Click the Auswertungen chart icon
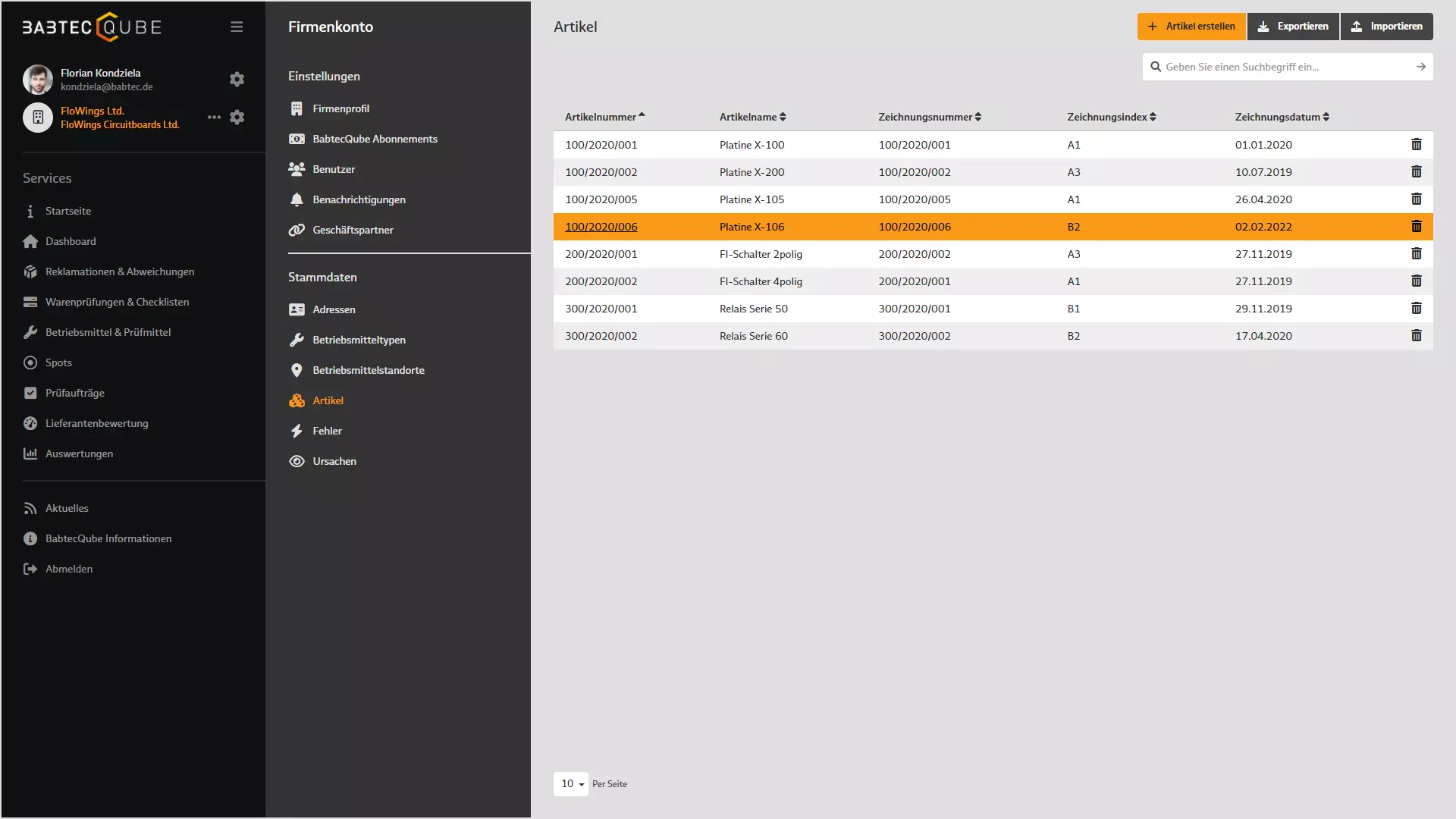The height and width of the screenshot is (819, 1456). coord(30,453)
